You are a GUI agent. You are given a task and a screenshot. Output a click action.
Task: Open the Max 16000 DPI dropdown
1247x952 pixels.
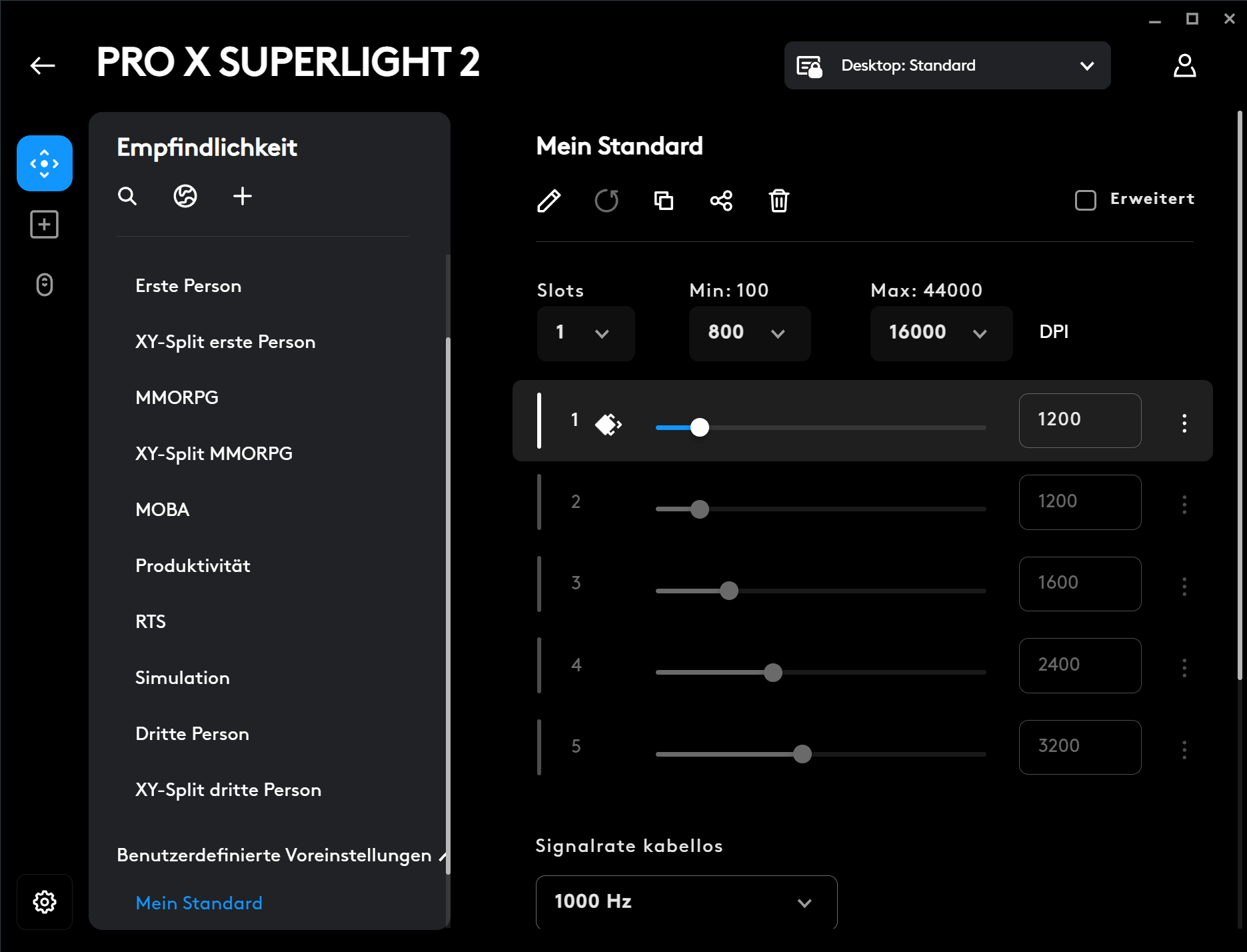(x=941, y=333)
